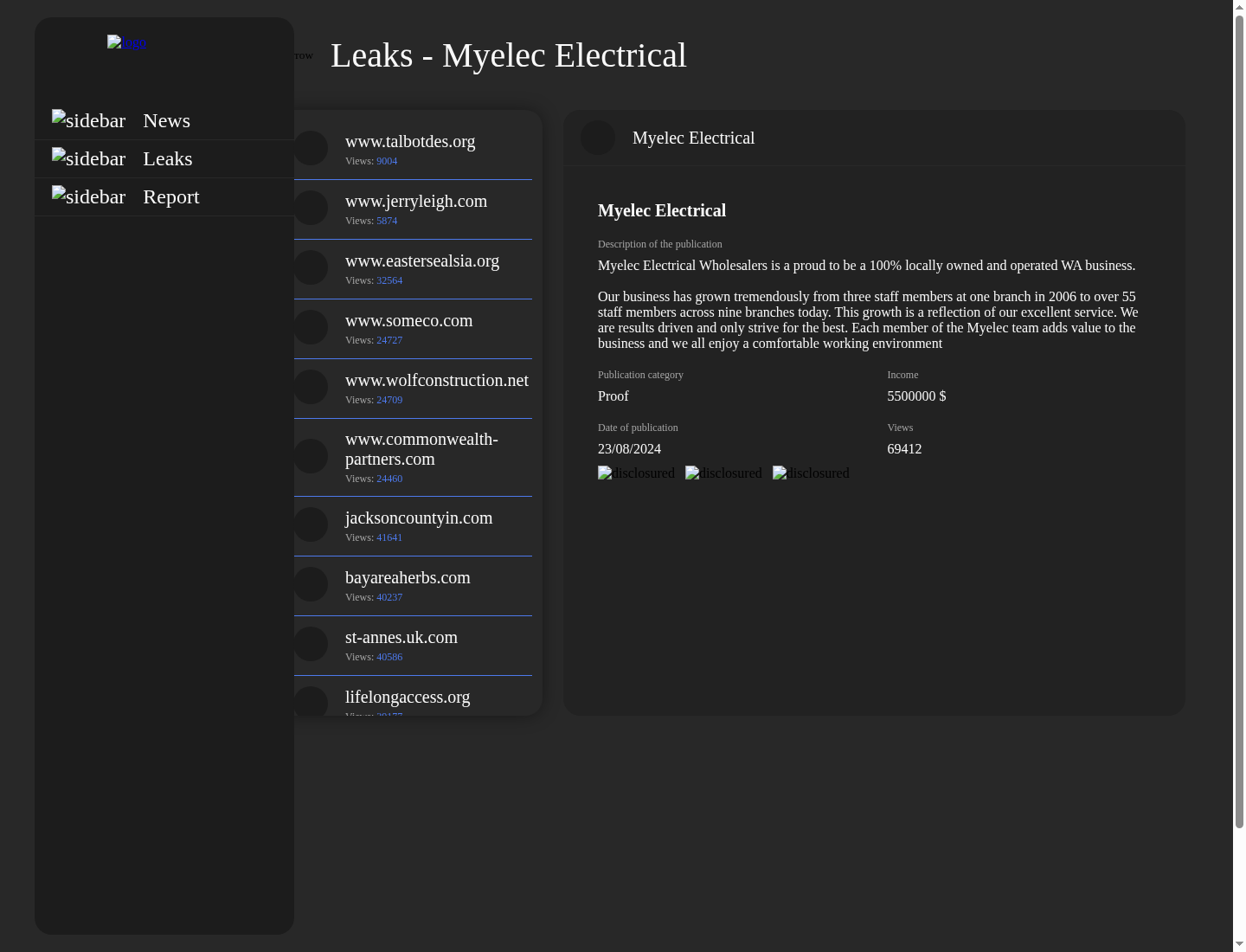Click the views count 9004

[x=387, y=161]
